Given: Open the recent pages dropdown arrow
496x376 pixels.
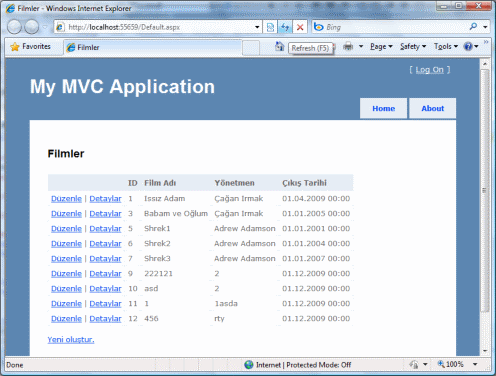Looking at the screenshot, I should coord(45,27).
